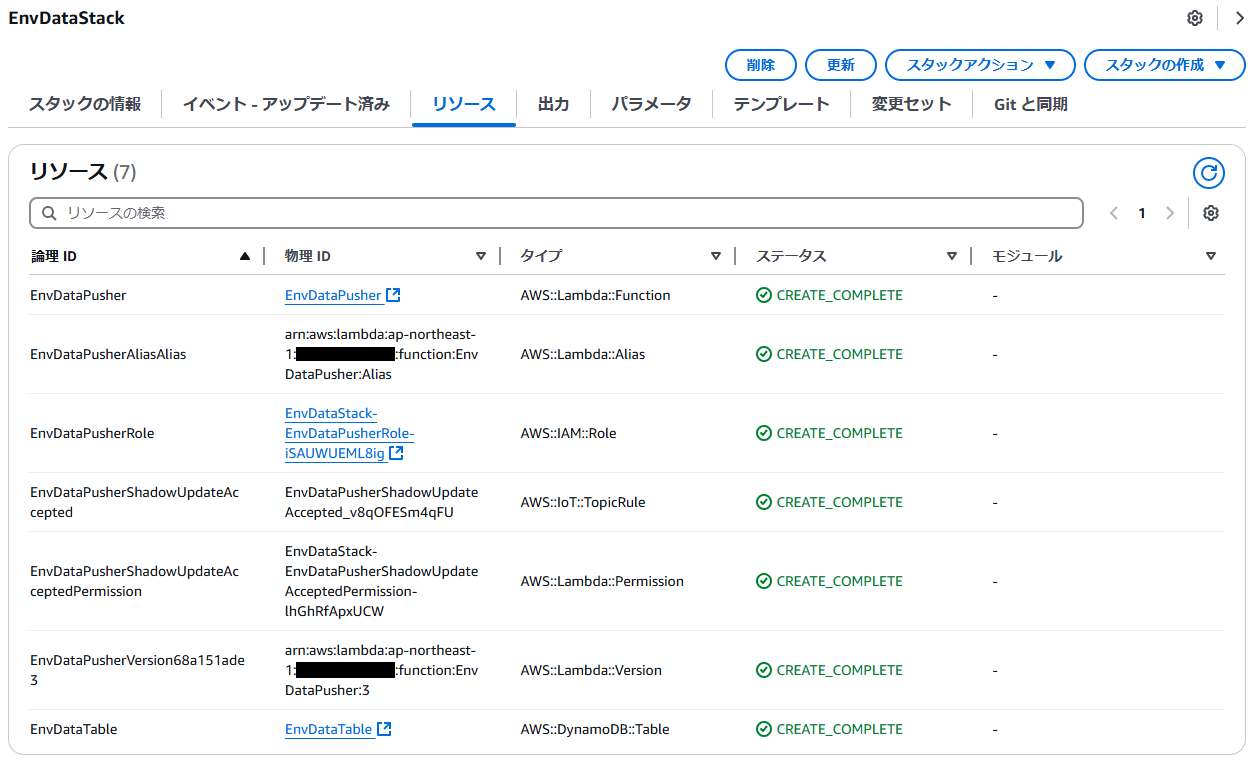
Task: Click AWS::IAM::Role type cell
Action: pyautogui.click(x=568, y=433)
